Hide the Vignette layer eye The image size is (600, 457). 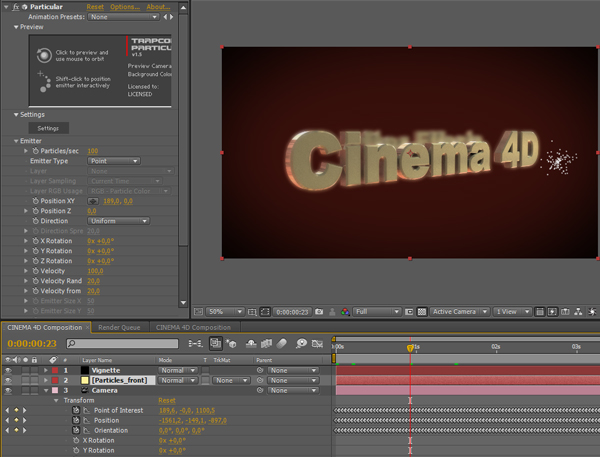point(8,370)
